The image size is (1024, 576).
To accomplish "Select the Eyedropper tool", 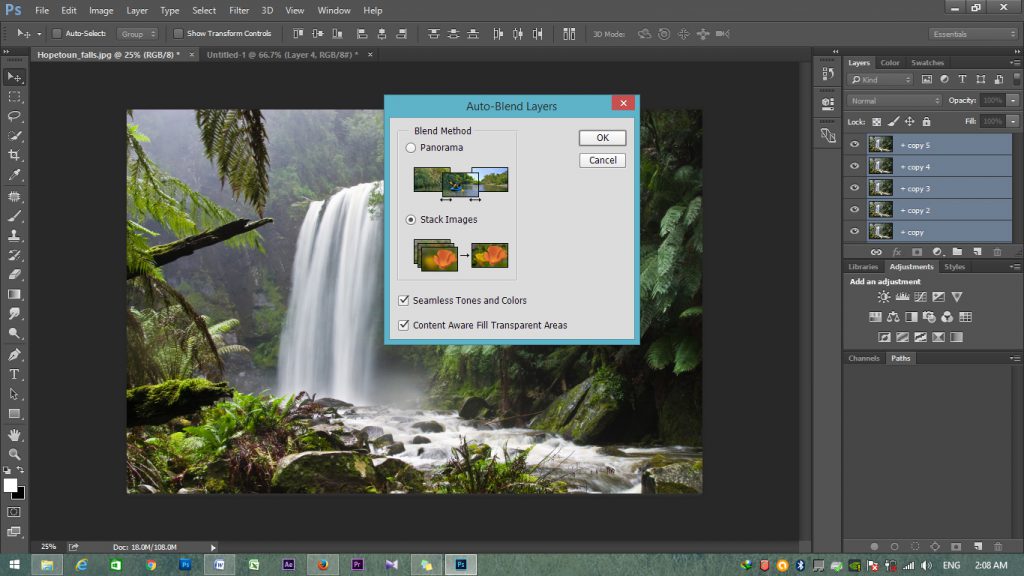I will 14,175.
